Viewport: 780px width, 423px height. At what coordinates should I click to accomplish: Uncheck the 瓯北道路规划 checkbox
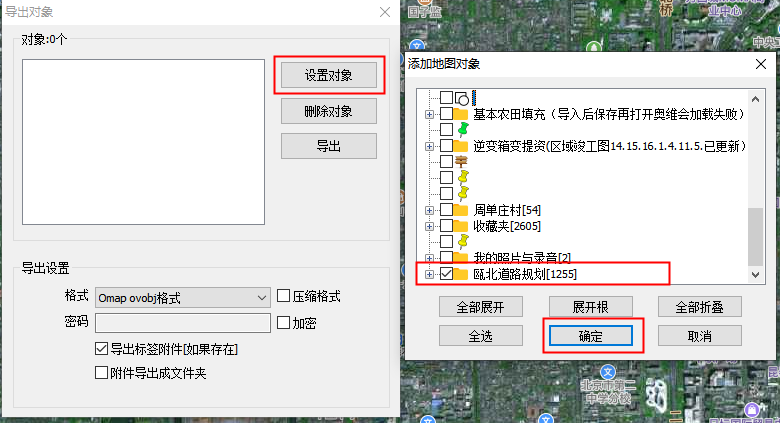pyautogui.click(x=446, y=274)
